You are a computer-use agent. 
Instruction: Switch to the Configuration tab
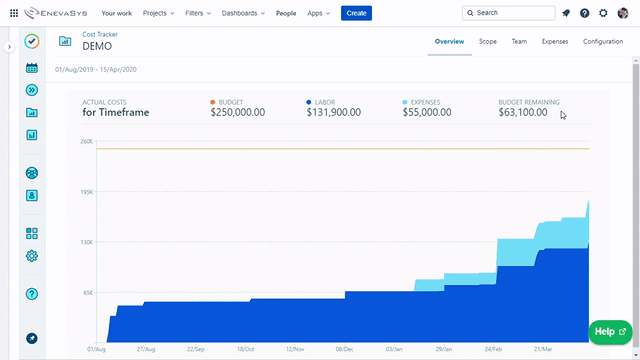tap(603, 42)
